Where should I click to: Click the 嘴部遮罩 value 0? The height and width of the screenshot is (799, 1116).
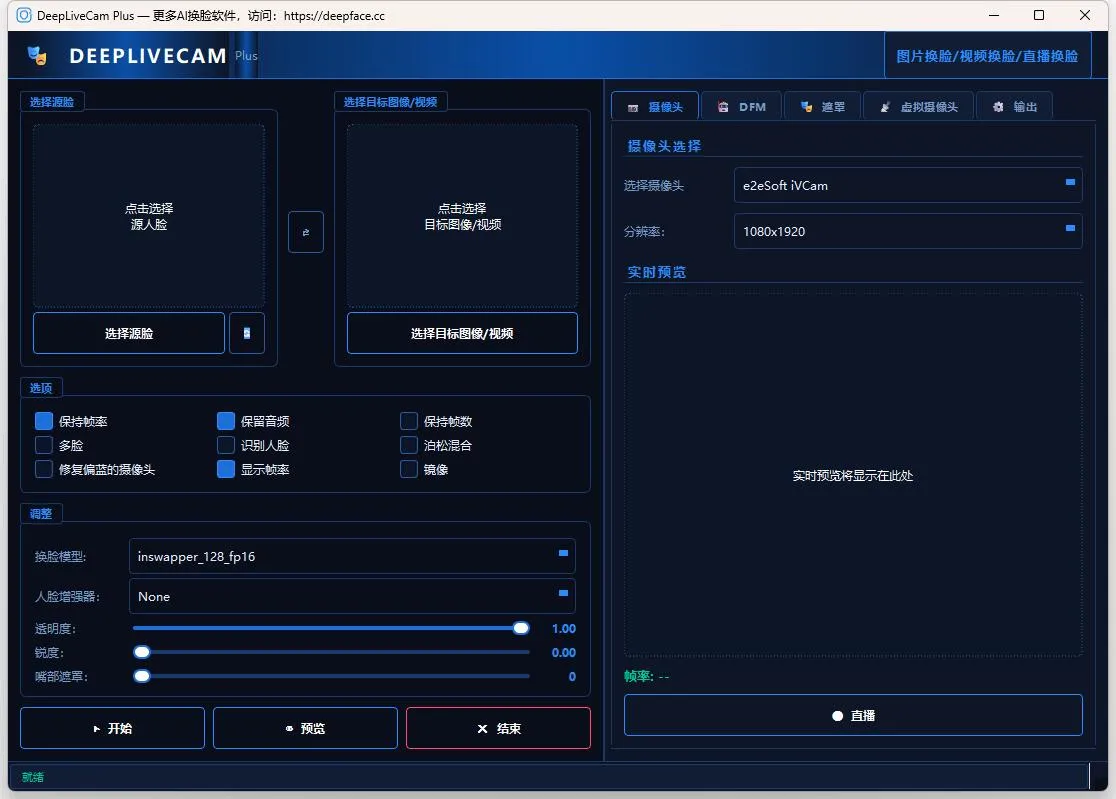pyautogui.click(x=572, y=677)
